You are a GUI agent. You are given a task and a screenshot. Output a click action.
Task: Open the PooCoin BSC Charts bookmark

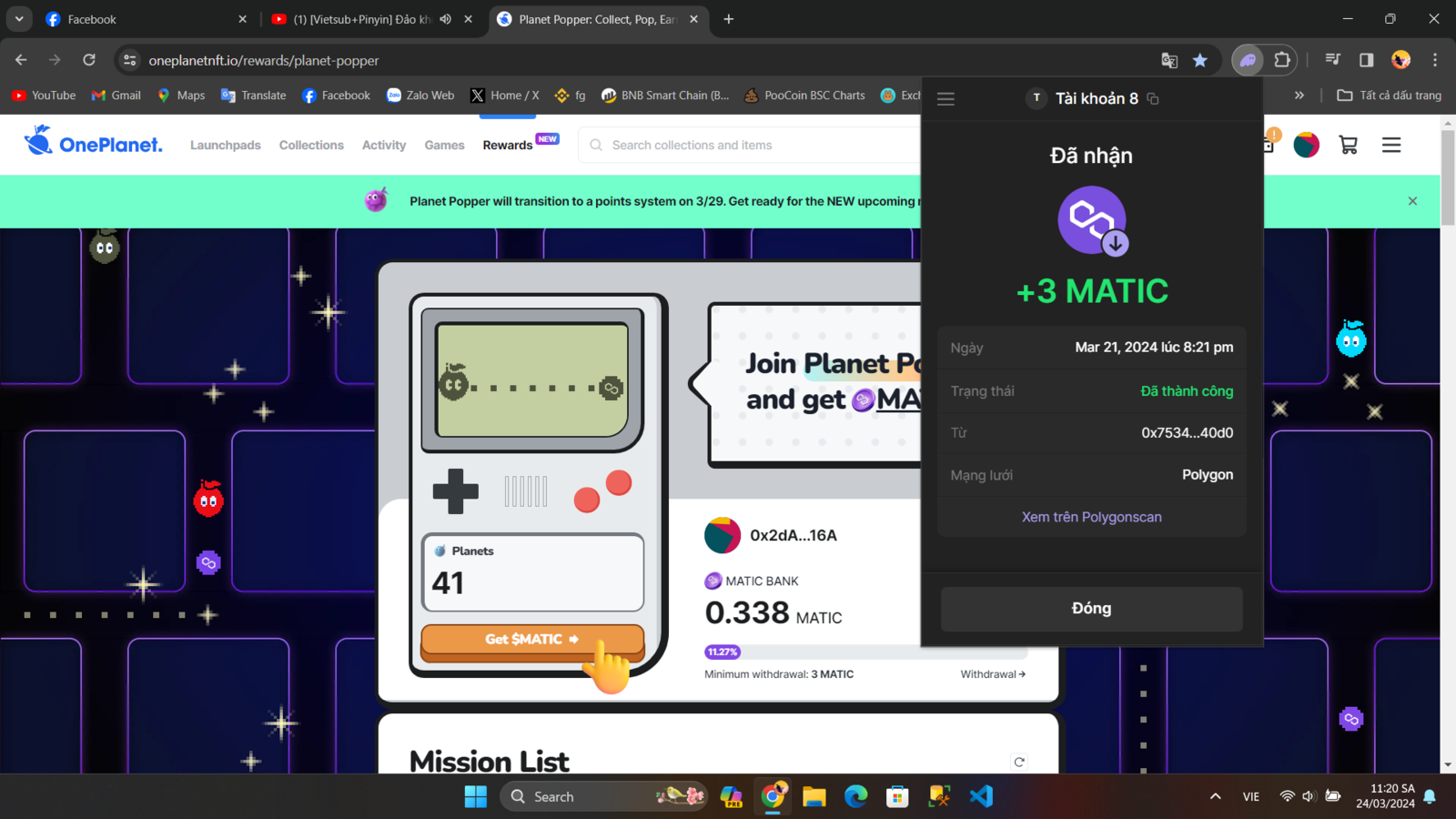pyautogui.click(x=804, y=96)
